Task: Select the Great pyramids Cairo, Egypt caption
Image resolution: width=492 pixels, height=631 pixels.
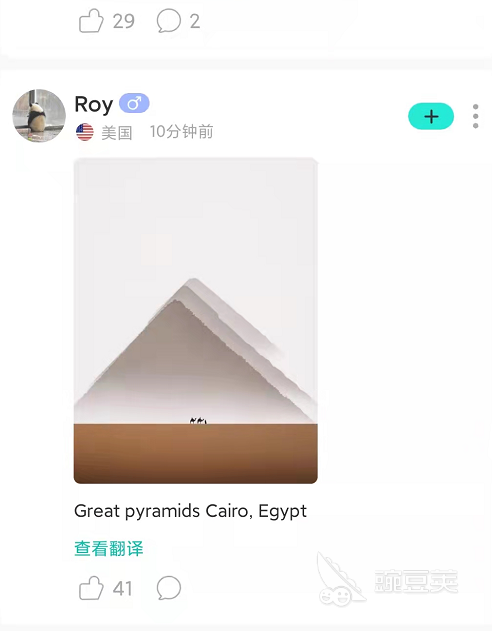Action: click(x=190, y=511)
